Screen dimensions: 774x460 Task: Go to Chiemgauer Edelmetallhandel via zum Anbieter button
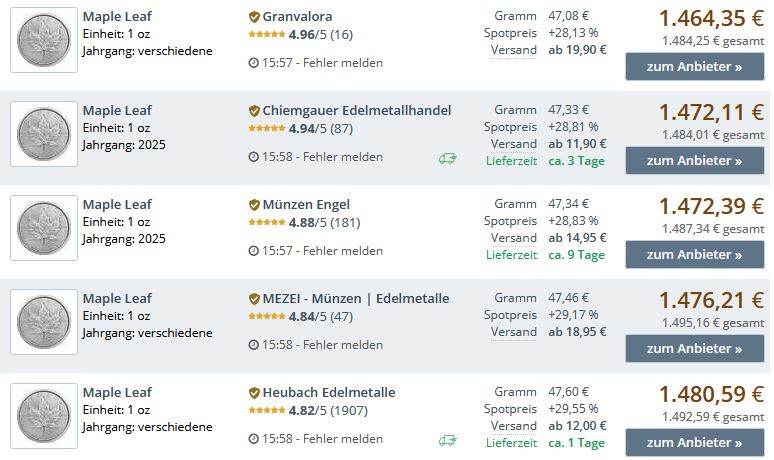click(x=694, y=161)
